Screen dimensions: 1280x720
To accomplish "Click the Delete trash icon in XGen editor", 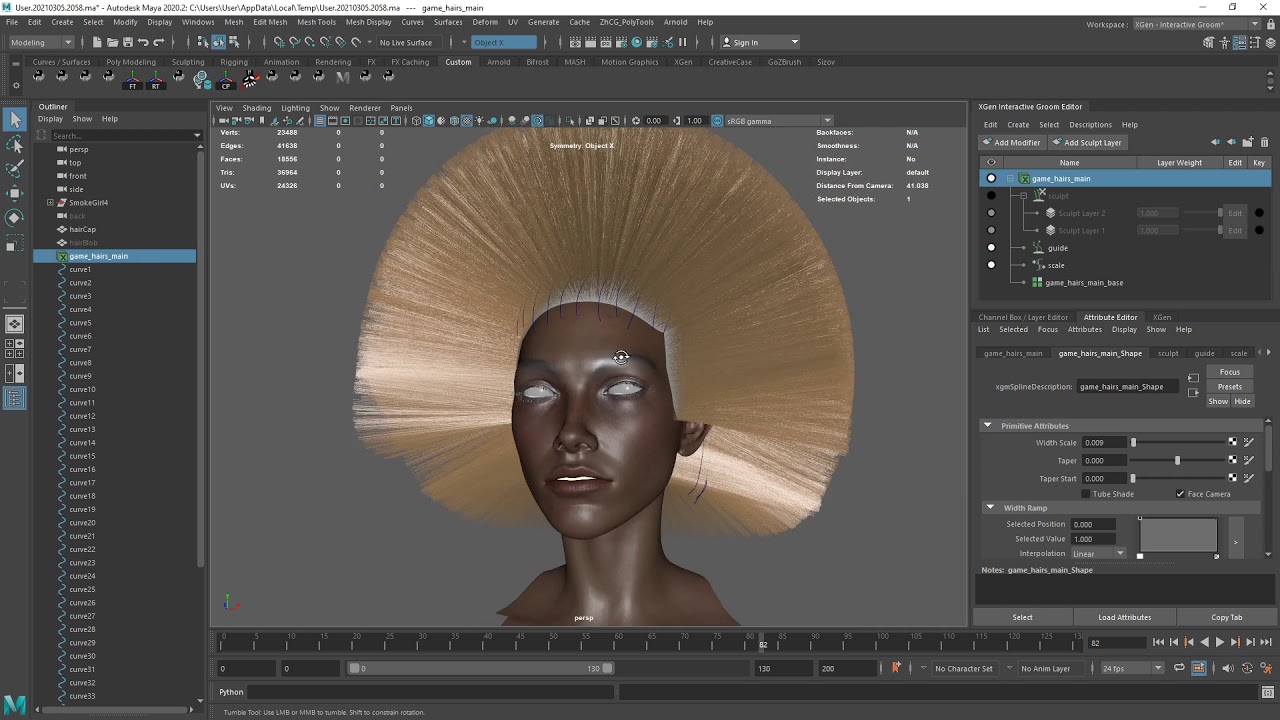I will pyautogui.click(x=1264, y=142).
